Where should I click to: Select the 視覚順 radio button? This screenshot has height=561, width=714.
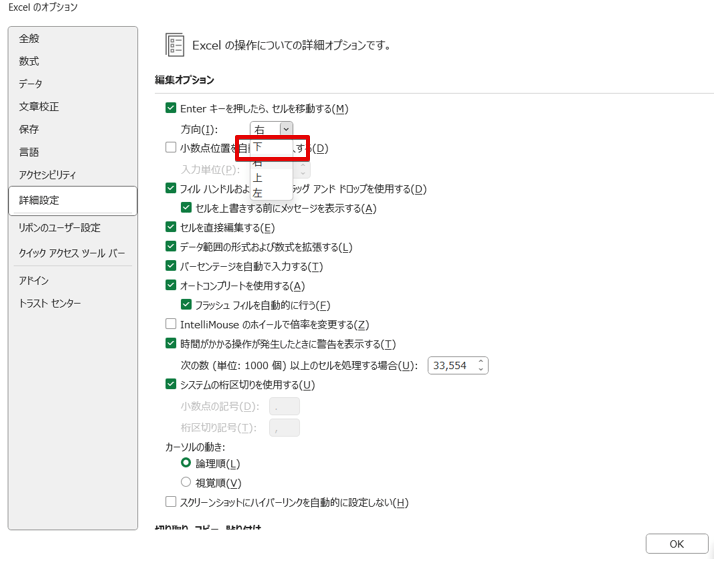click(x=186, y=483)
